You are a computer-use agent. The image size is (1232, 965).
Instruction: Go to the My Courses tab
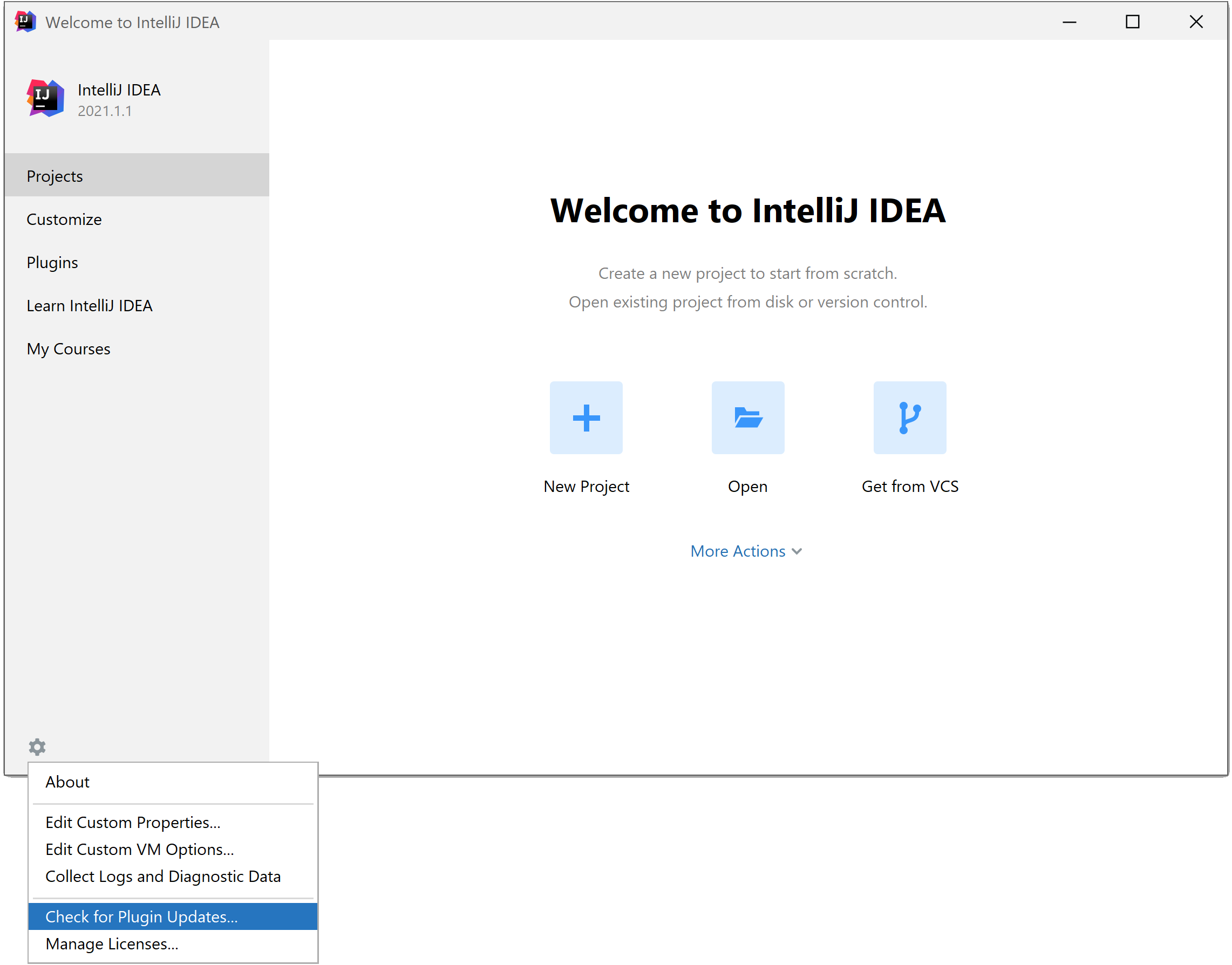pos(137,348)
